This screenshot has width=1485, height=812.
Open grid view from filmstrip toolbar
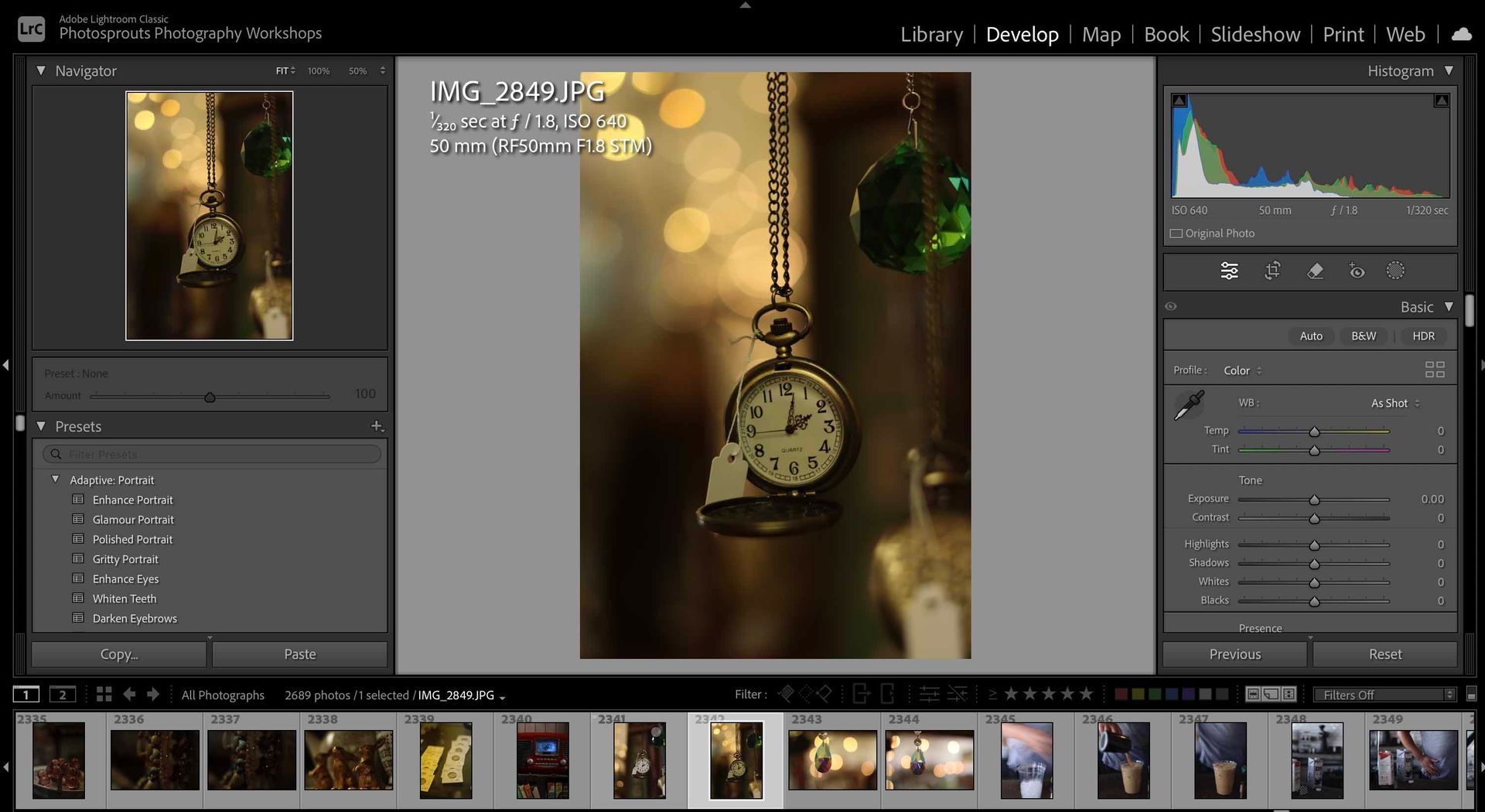coord(104,694)
